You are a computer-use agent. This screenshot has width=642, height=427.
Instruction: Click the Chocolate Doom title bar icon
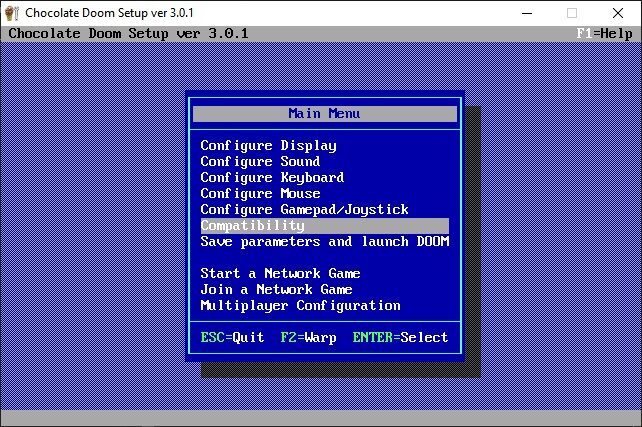(x=12, y=13)
